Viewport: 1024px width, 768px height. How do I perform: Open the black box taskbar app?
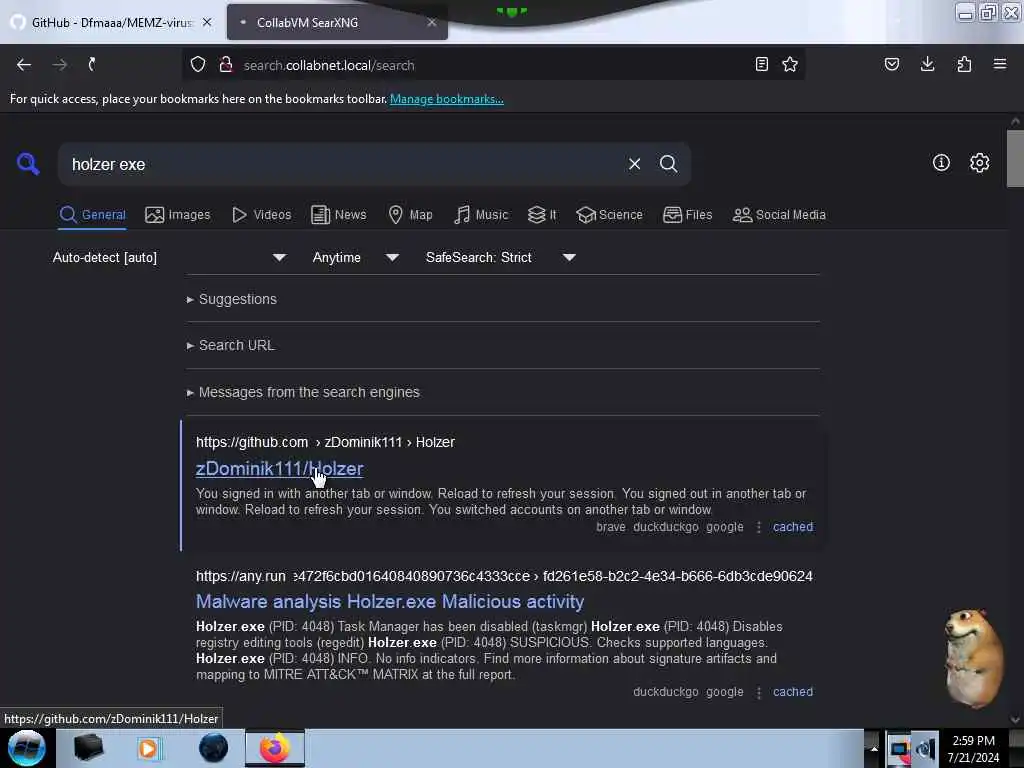[88, 748]
